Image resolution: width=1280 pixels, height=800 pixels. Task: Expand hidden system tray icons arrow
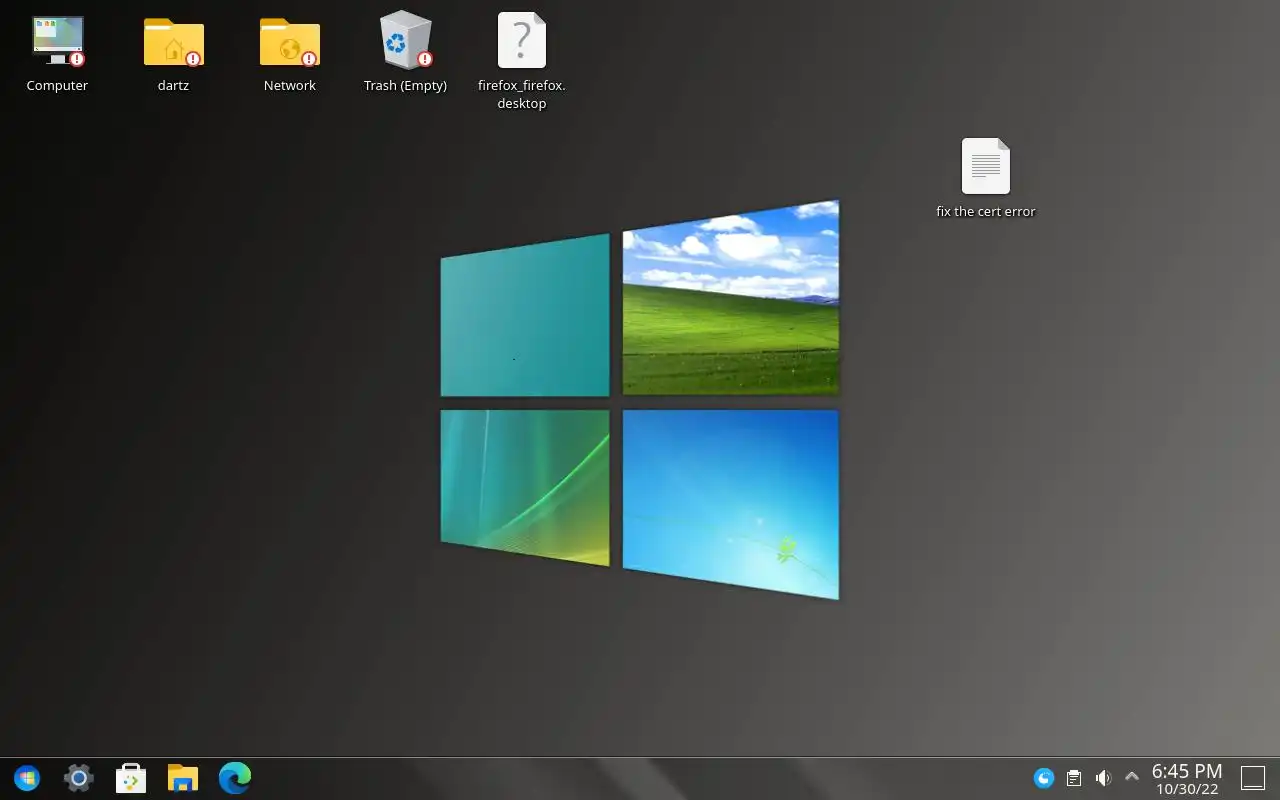coord(1132,777)
